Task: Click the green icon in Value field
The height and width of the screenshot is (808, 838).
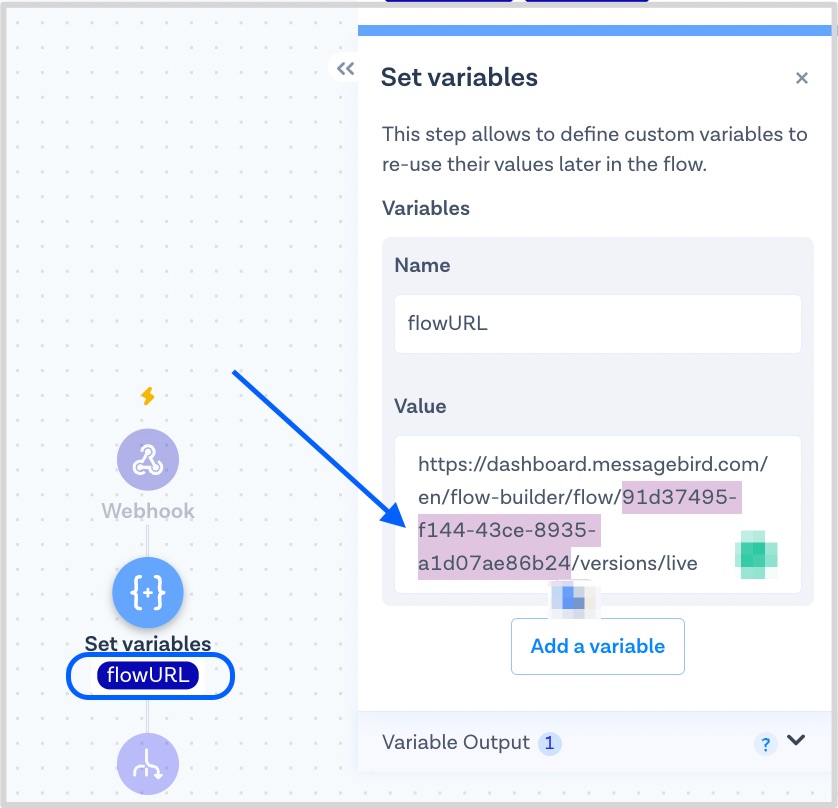Action: 757,554
